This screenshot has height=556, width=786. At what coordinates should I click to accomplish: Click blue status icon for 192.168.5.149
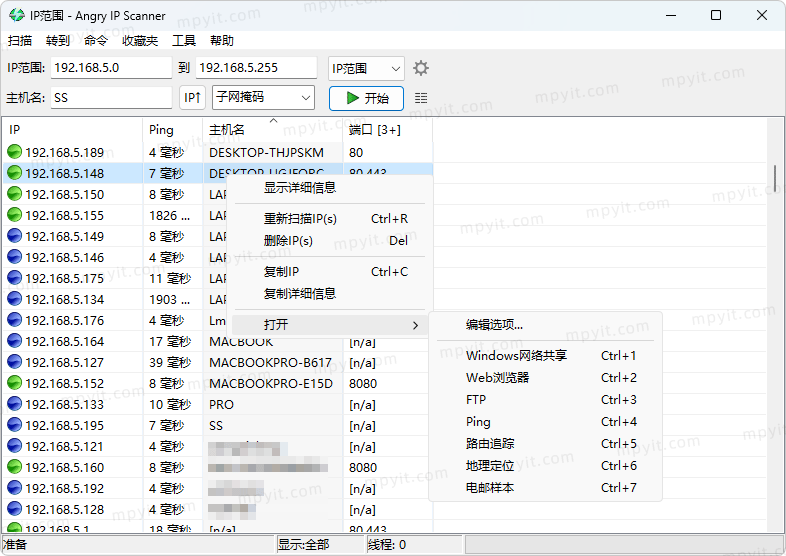pyautogui.click(x=15, y=236)
